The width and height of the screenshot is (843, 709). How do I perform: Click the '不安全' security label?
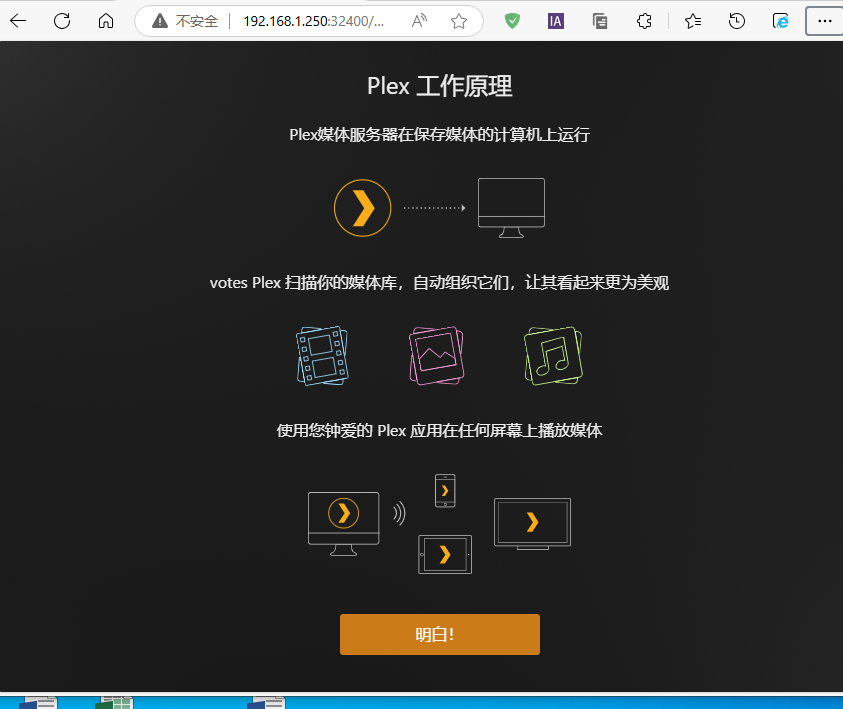point(197,21)
